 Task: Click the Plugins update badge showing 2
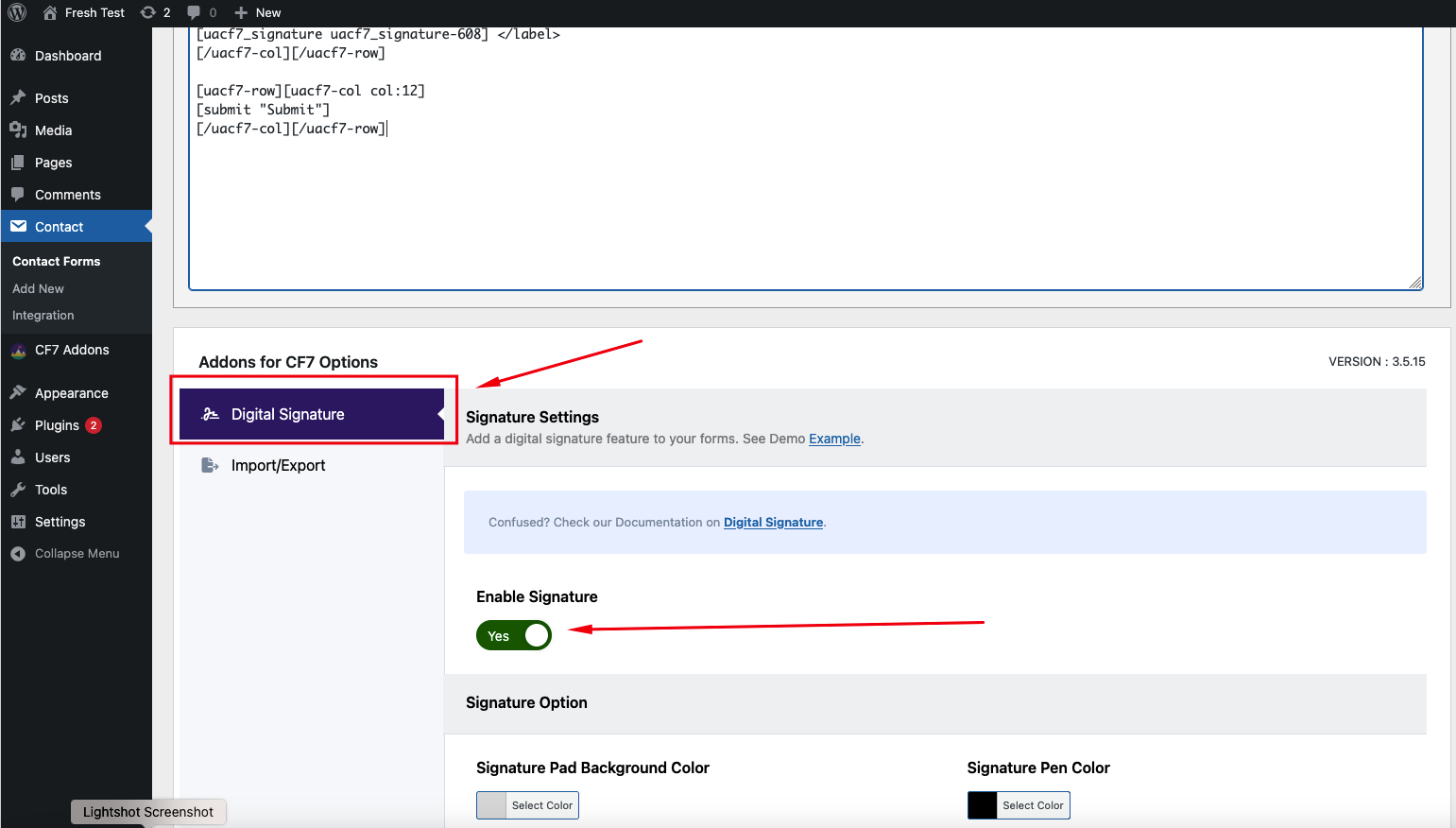94,425
